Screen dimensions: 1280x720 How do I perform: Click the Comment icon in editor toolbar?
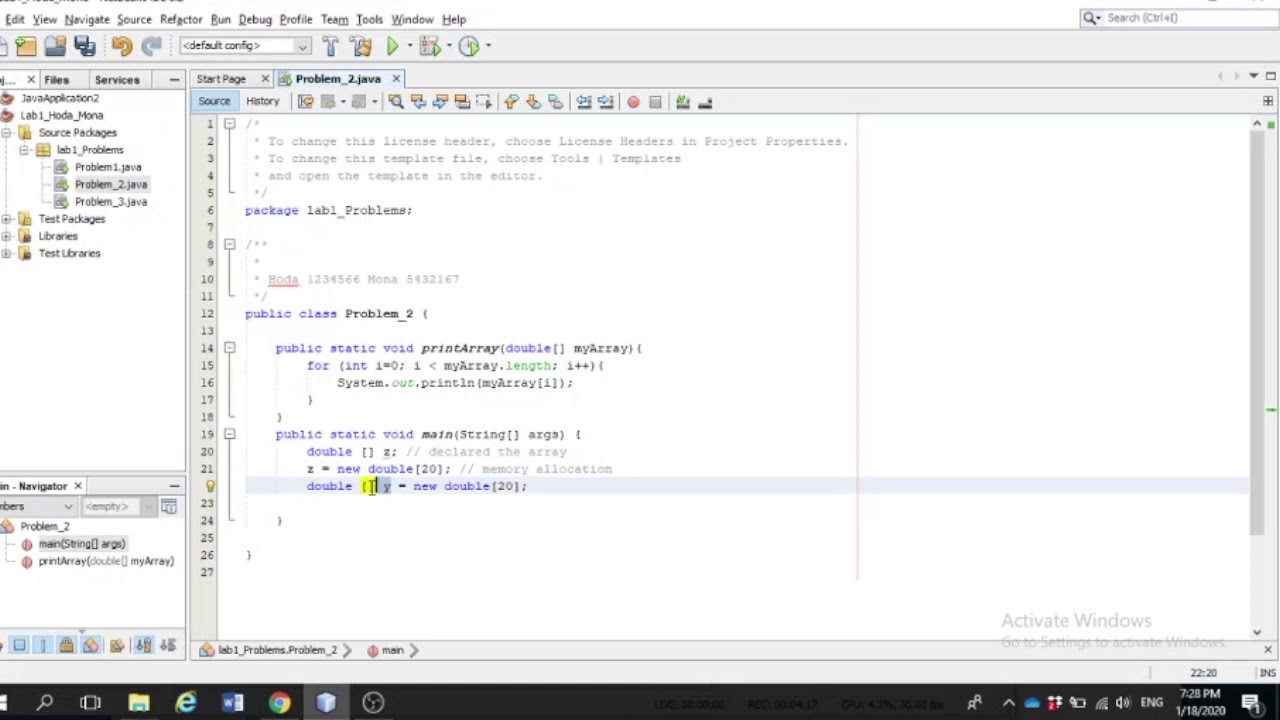(x=683, y=102)
